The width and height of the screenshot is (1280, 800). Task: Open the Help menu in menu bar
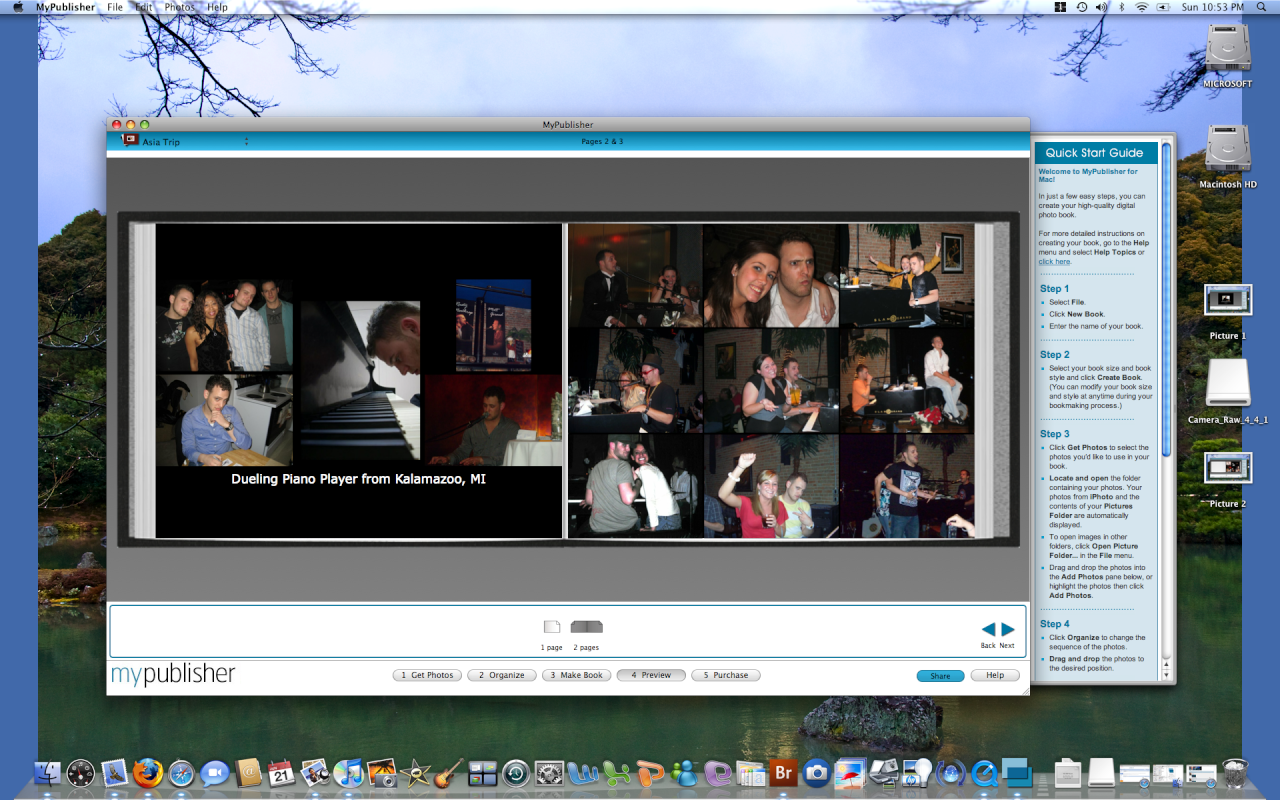pyautogui.click(x=217, y=7)
